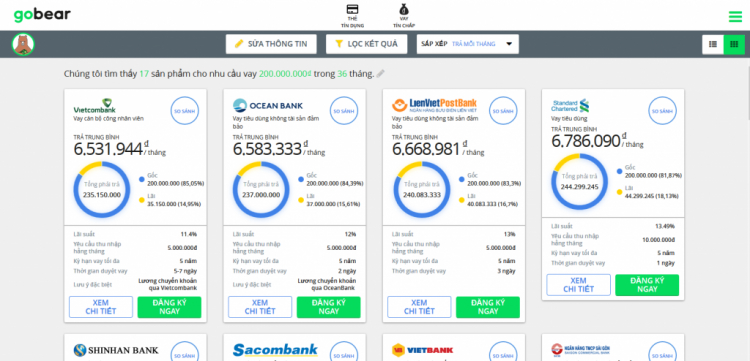Click Lương chuyển khoản qua OceanBank note

click(x=327, y=284)
